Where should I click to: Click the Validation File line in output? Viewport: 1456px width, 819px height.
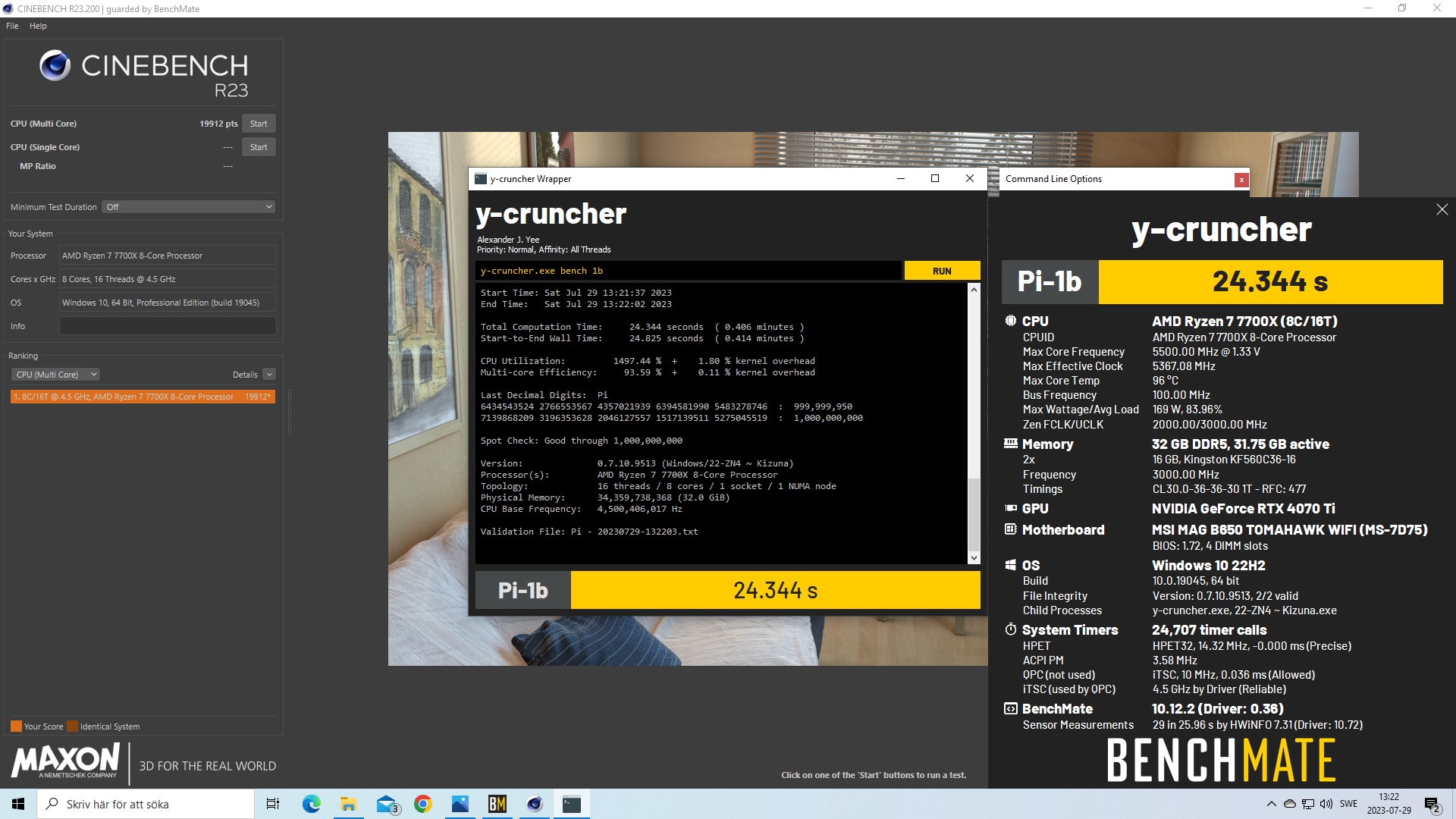click(x=589, y=532)
